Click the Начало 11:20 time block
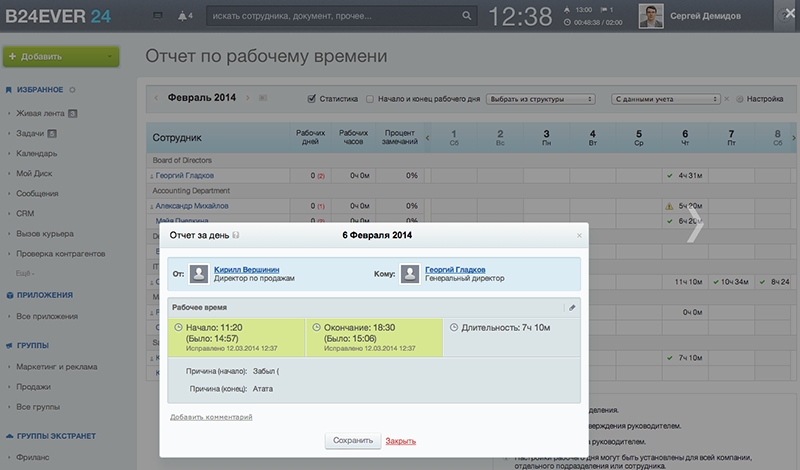This screenshot has height=470, width=800. click(237, 337)
